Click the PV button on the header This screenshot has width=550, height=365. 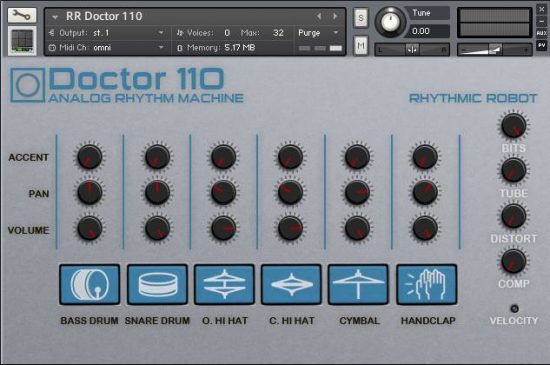pyautogui.click(x=542, y=45)
